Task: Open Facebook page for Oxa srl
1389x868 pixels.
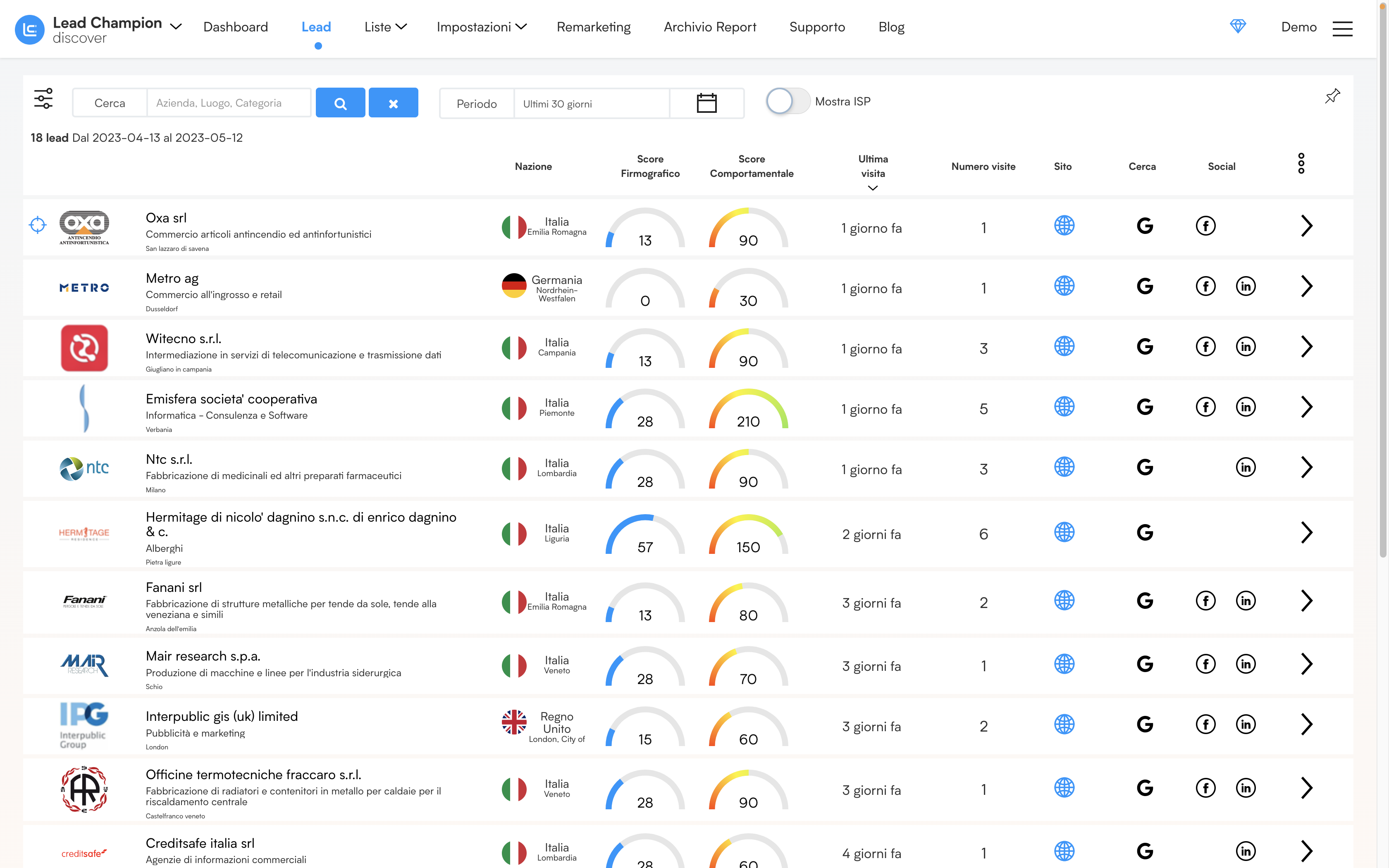Action: click(1205, 226)
